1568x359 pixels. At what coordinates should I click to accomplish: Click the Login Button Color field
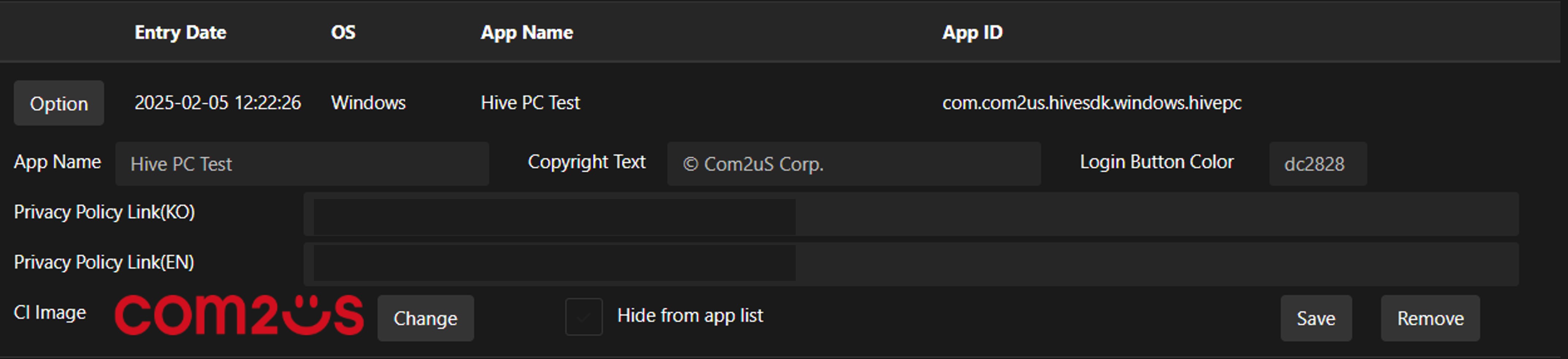[x=1317, y=164]
